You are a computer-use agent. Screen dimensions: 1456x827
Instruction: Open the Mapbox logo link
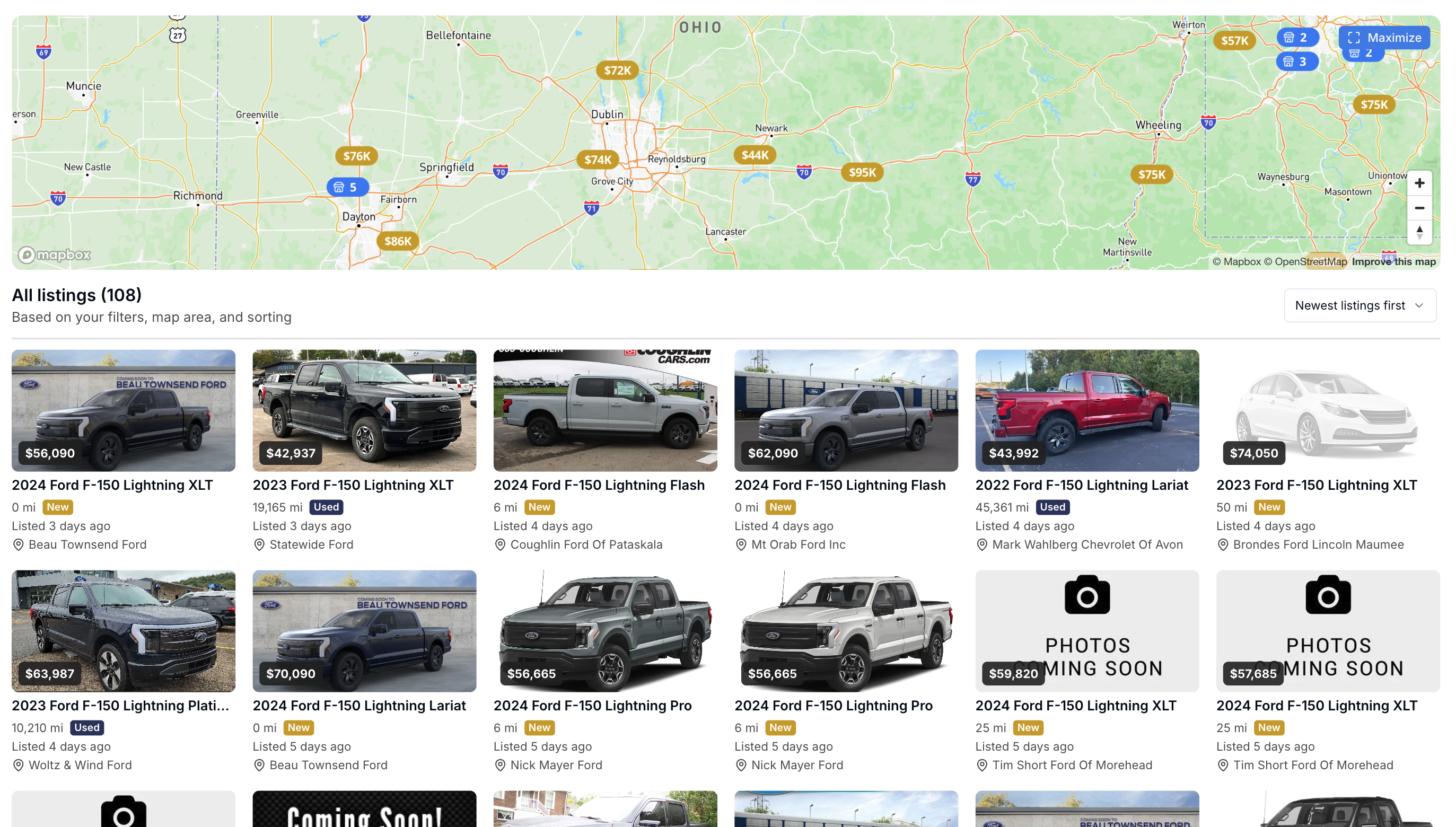[55, 254]
